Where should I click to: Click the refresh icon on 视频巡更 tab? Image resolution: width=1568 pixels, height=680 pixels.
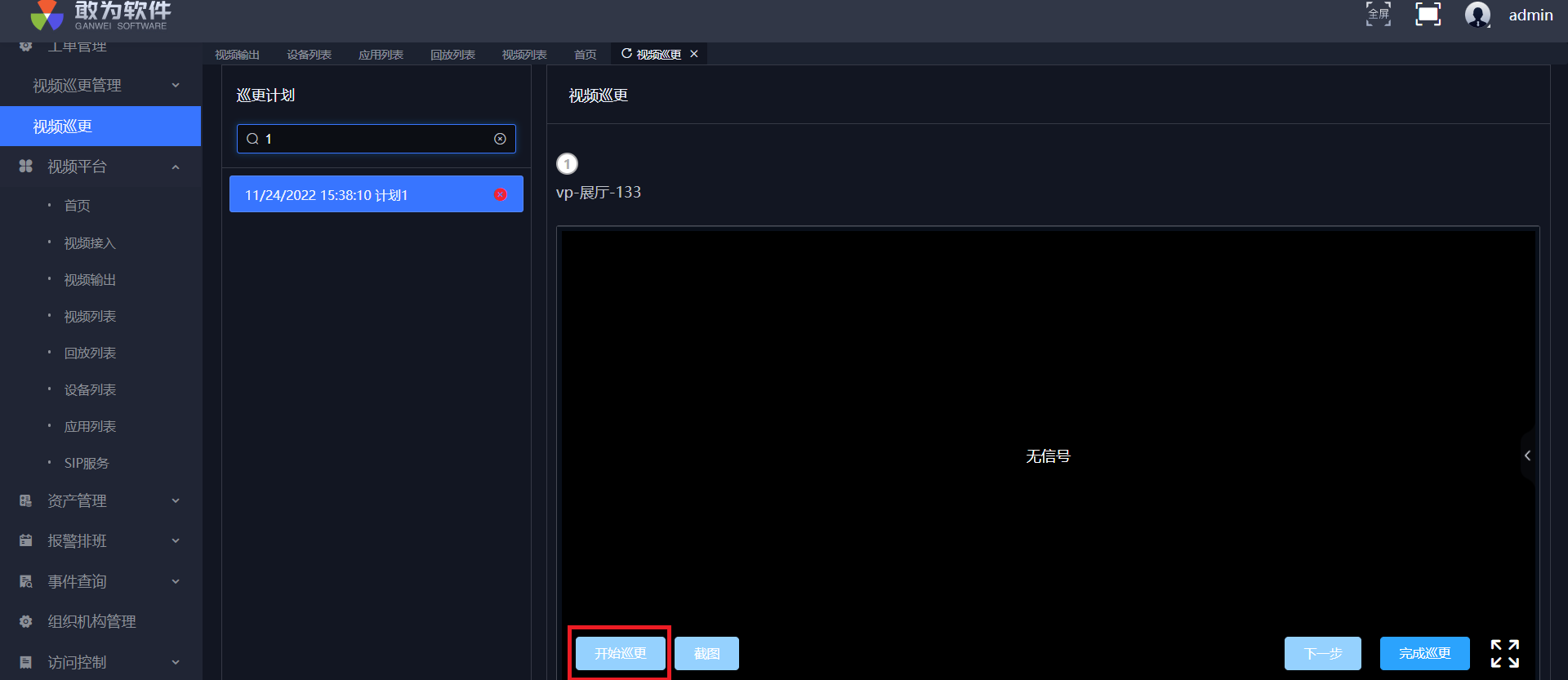click(x=626, y=54)
